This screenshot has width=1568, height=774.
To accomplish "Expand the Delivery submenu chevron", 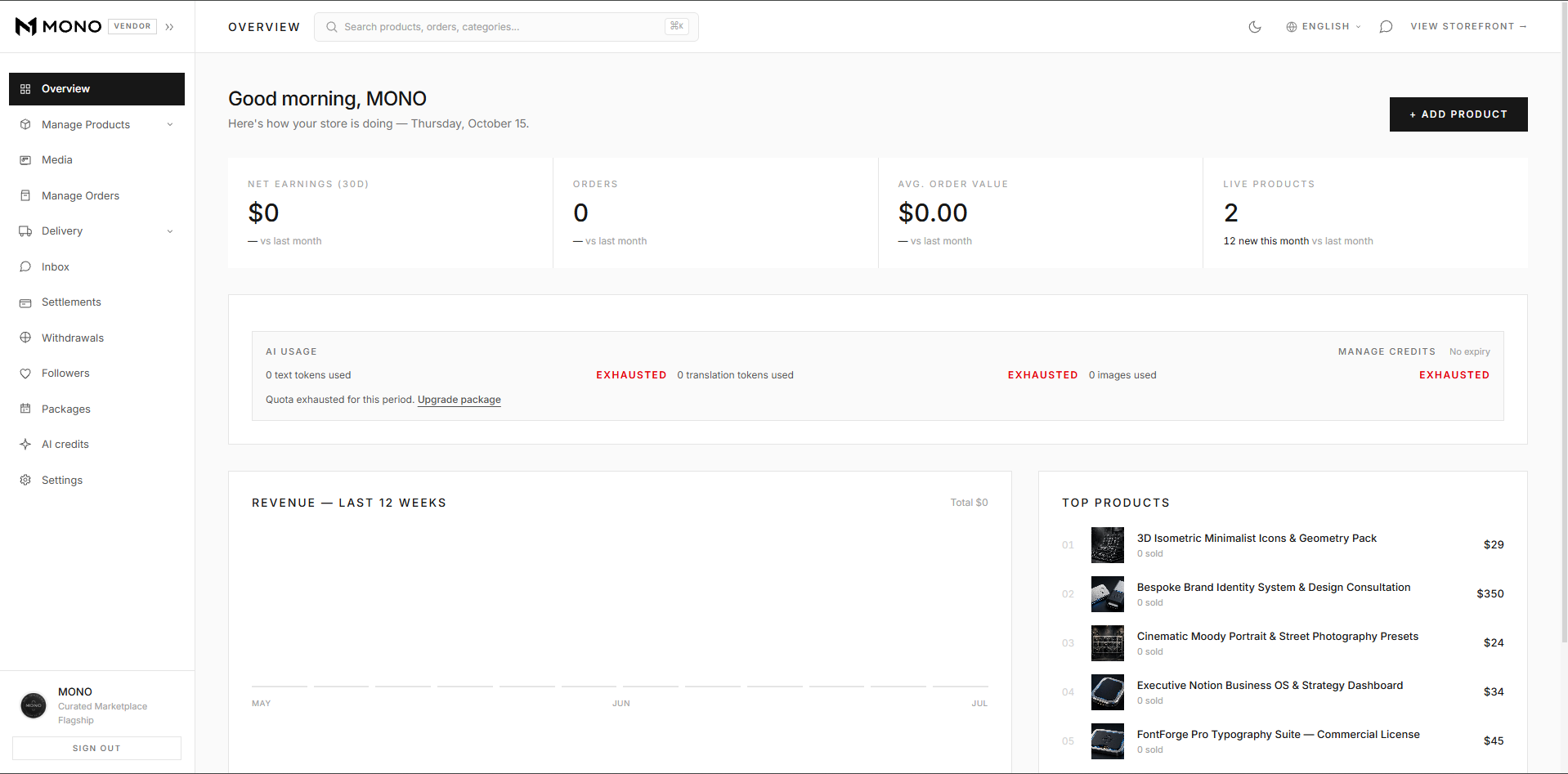I will pyautogui.click(x=170, y=231).
